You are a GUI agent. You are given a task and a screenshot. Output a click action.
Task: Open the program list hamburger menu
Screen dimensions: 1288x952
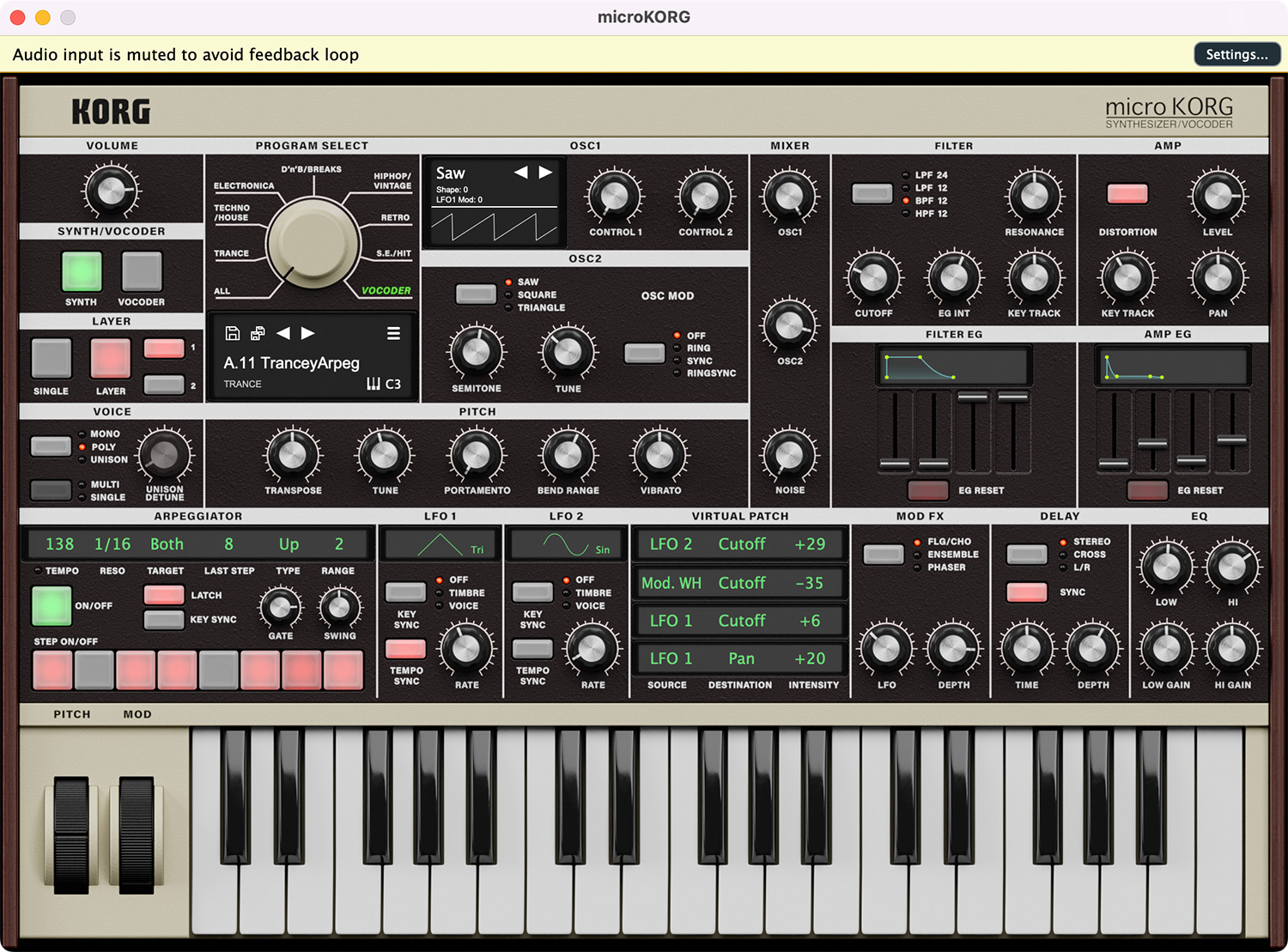[x=393, y=333]
